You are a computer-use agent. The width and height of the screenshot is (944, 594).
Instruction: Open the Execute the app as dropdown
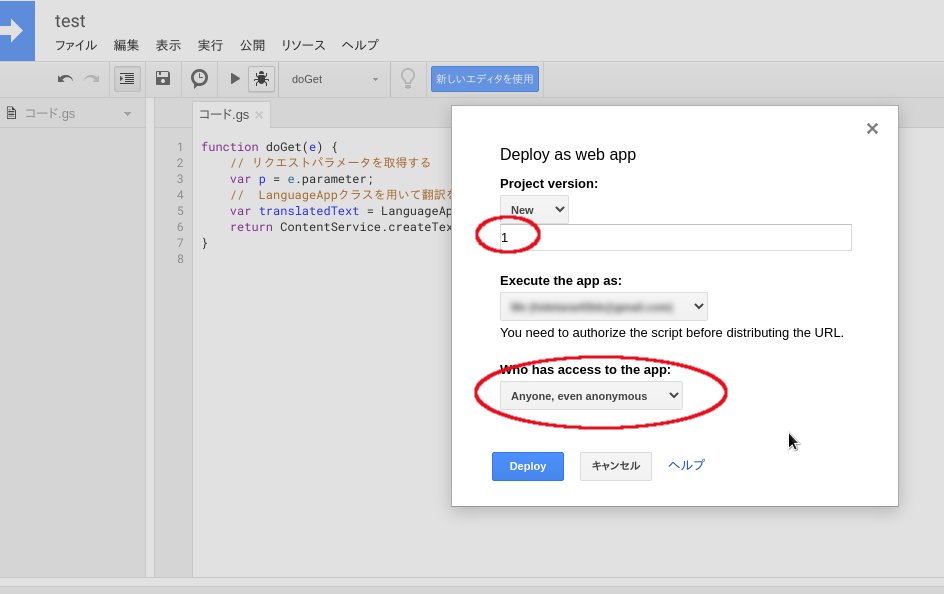click(x=604, y=306)
